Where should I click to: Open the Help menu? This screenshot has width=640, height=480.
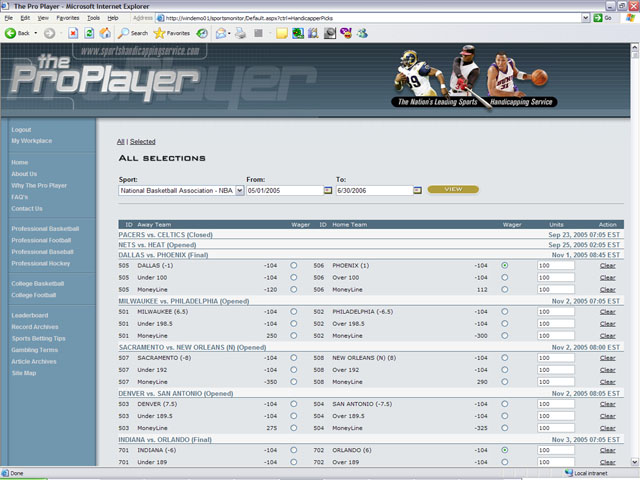click(x=113, y=18)
